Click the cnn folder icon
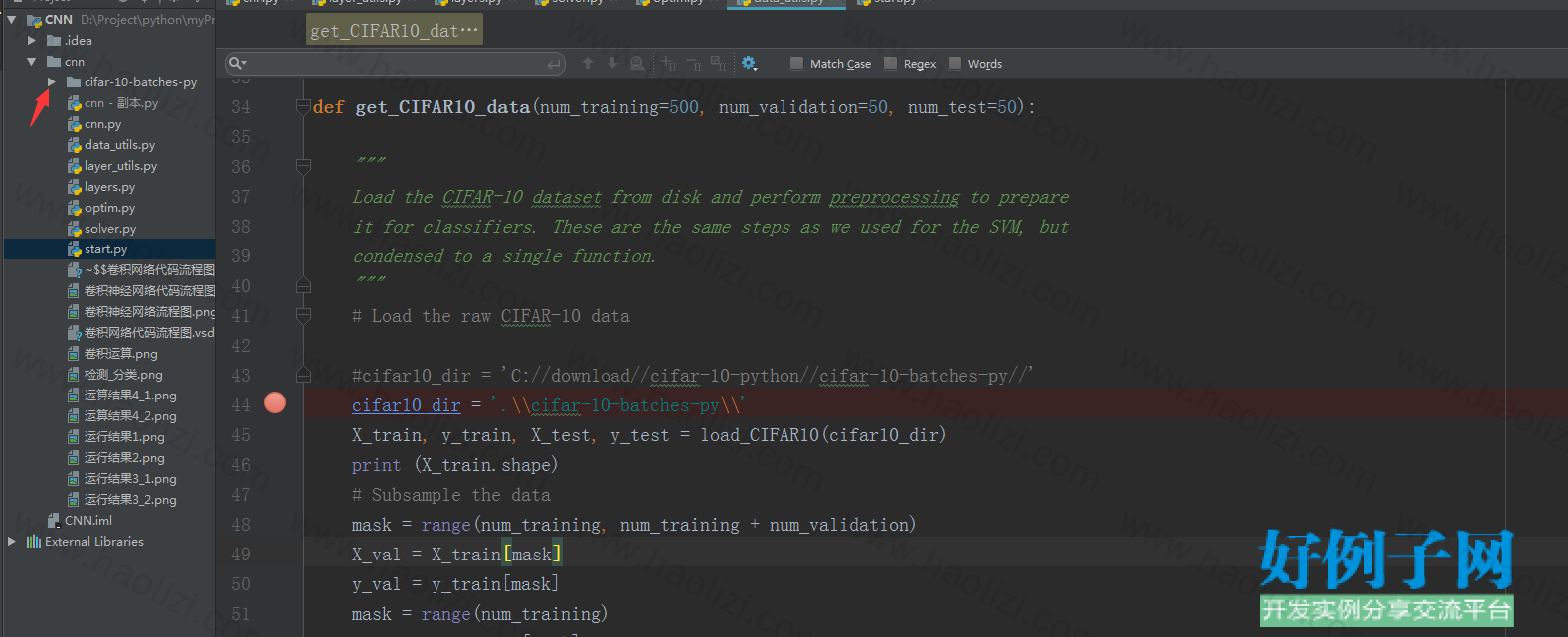This screenshot has width=1568, height=637. [x=54, y=62]
